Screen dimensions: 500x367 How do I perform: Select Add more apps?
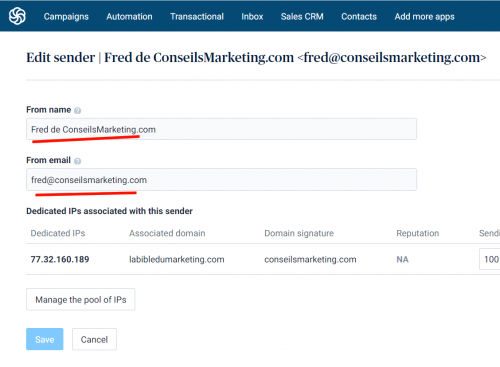tap(424, 17)
